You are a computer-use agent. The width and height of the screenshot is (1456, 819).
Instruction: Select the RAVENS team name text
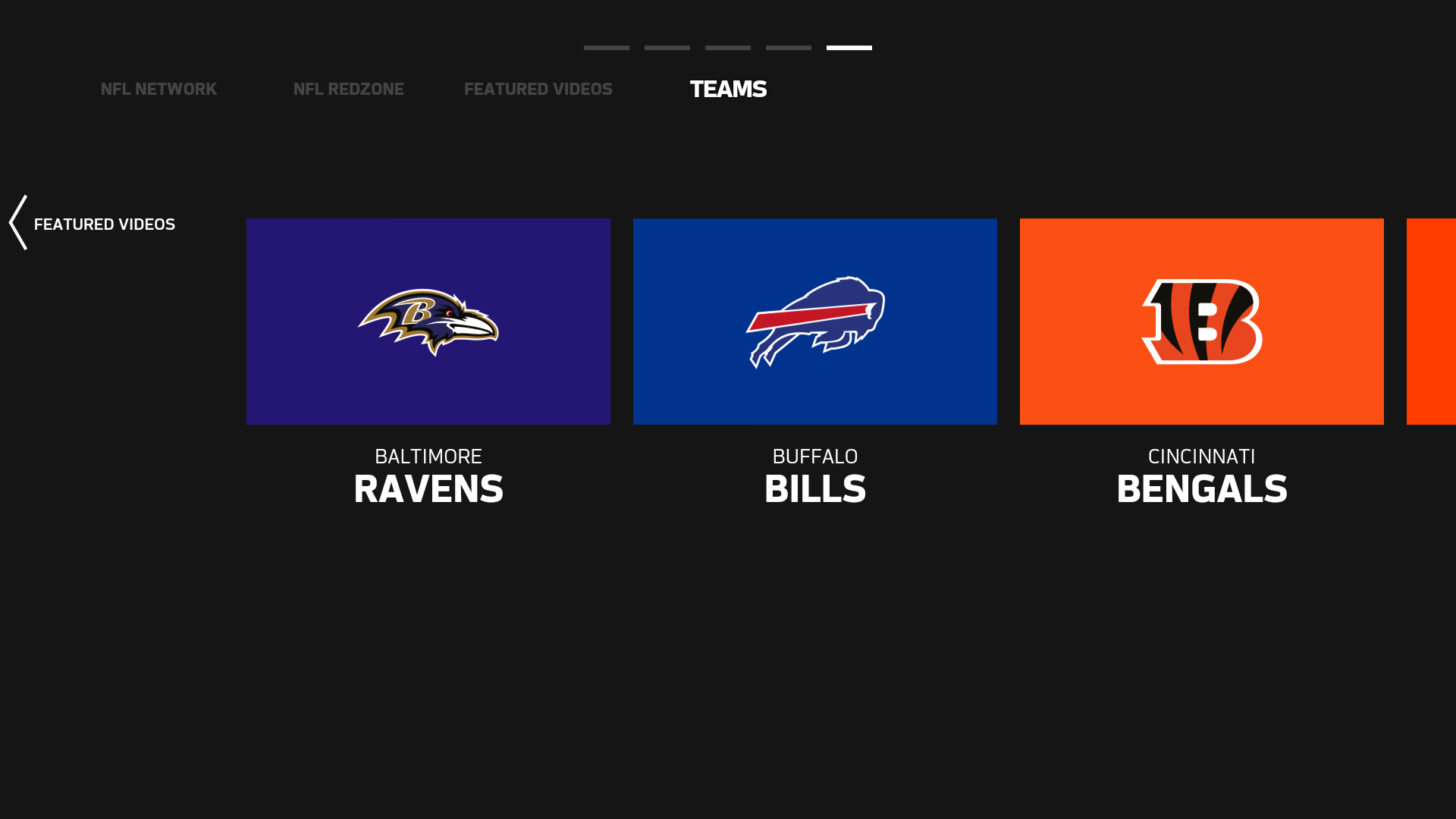point(428,489)
